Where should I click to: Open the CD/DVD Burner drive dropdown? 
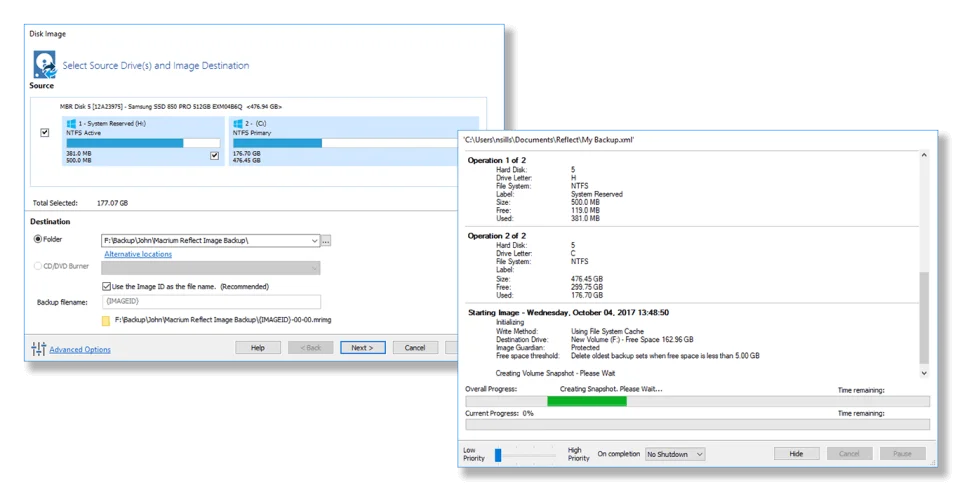[314, 268]
